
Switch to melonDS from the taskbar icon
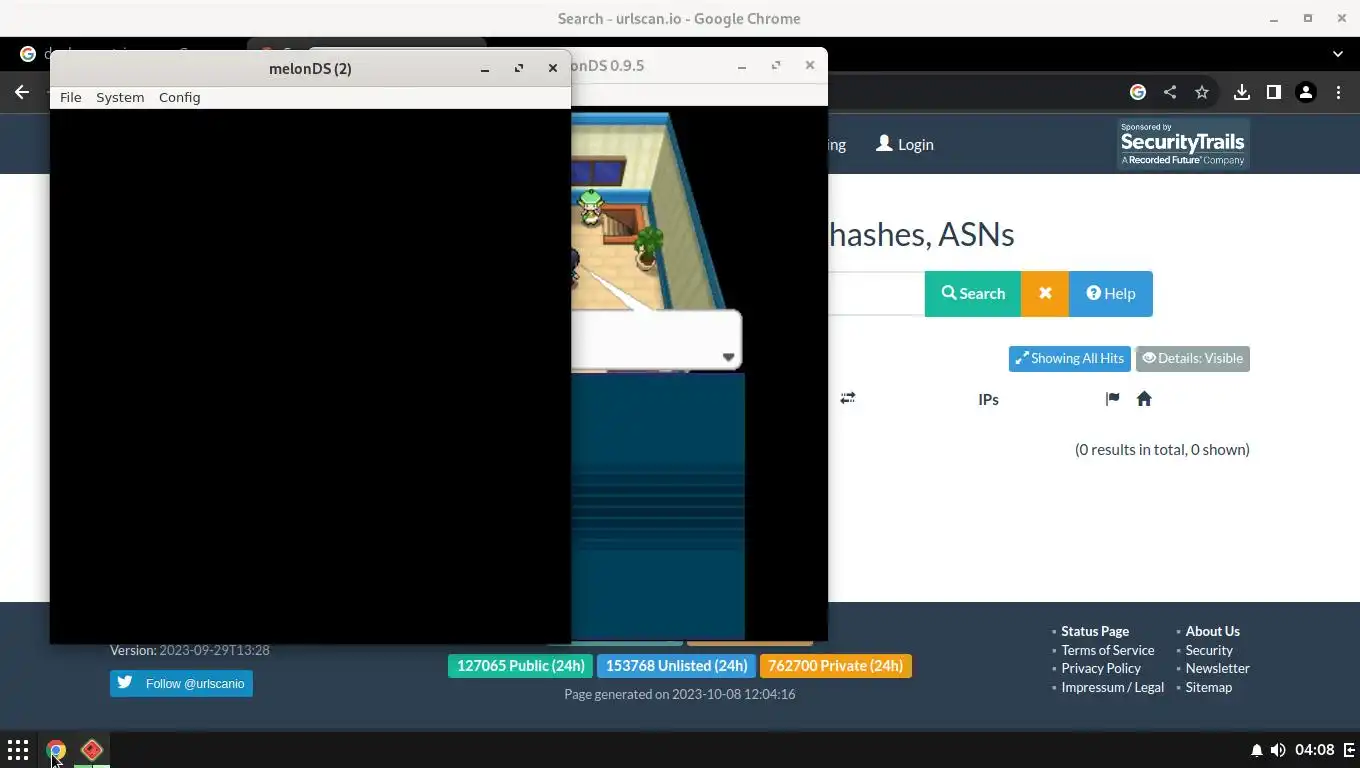[x=92, y=750]
